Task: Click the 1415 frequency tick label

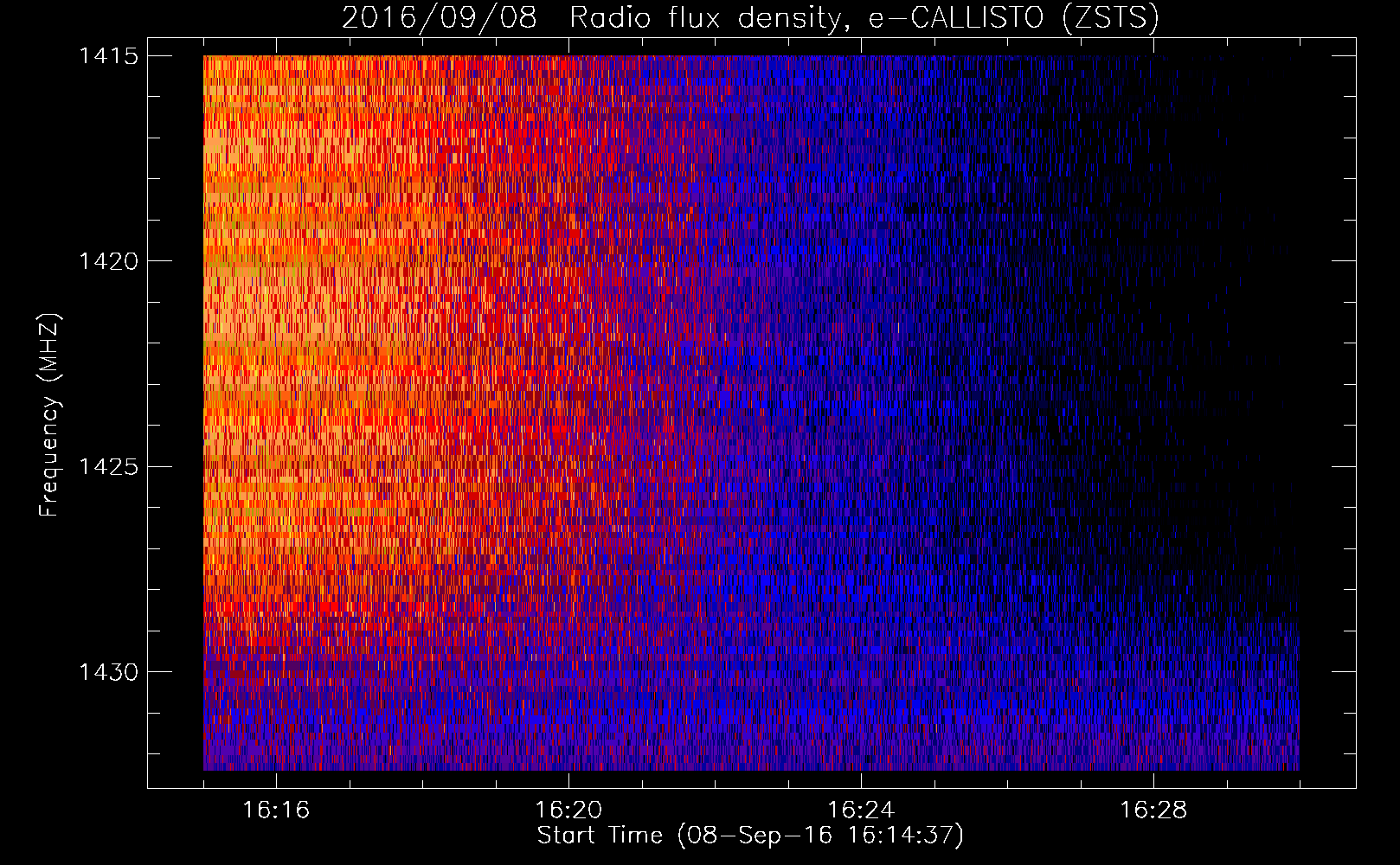Action: (108, 56)
